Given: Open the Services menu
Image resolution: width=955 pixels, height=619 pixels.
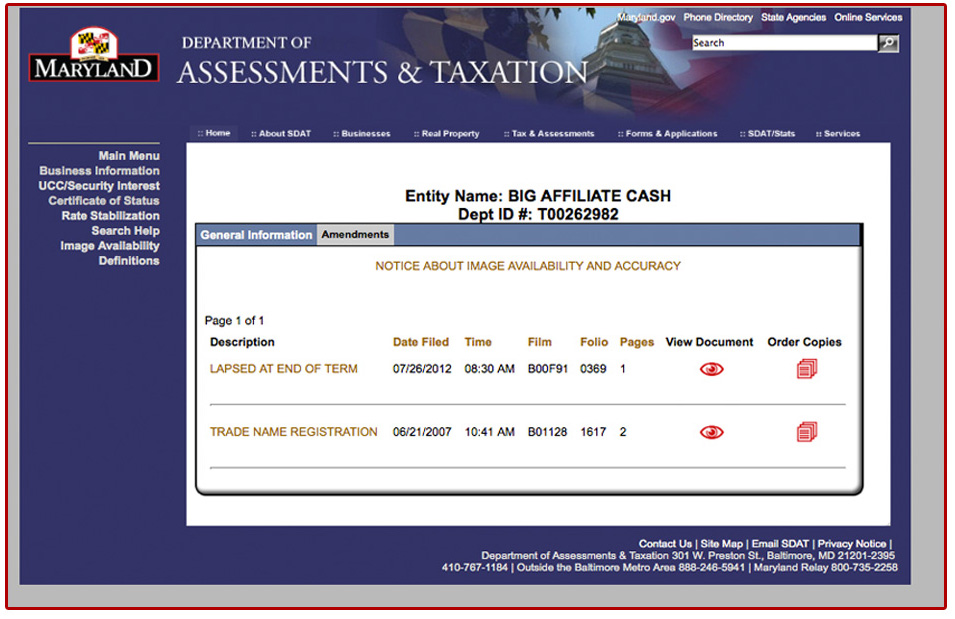Looking at the screenshot, I should tap(838, 133).
